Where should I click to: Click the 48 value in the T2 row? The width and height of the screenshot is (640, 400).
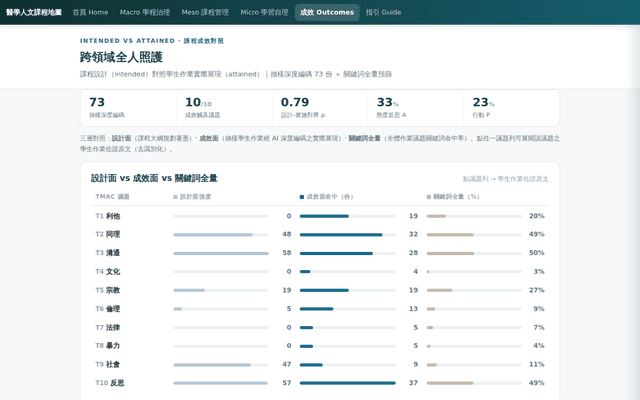tap(287, 234)
